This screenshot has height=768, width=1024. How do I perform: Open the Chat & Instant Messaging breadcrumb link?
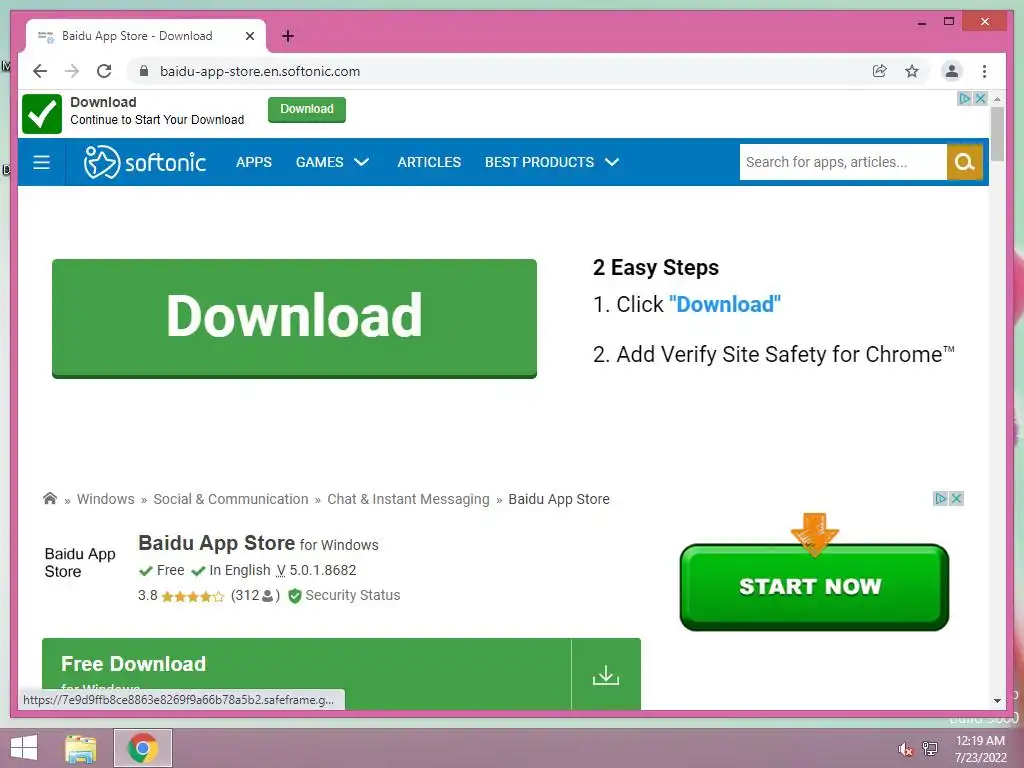408,499
